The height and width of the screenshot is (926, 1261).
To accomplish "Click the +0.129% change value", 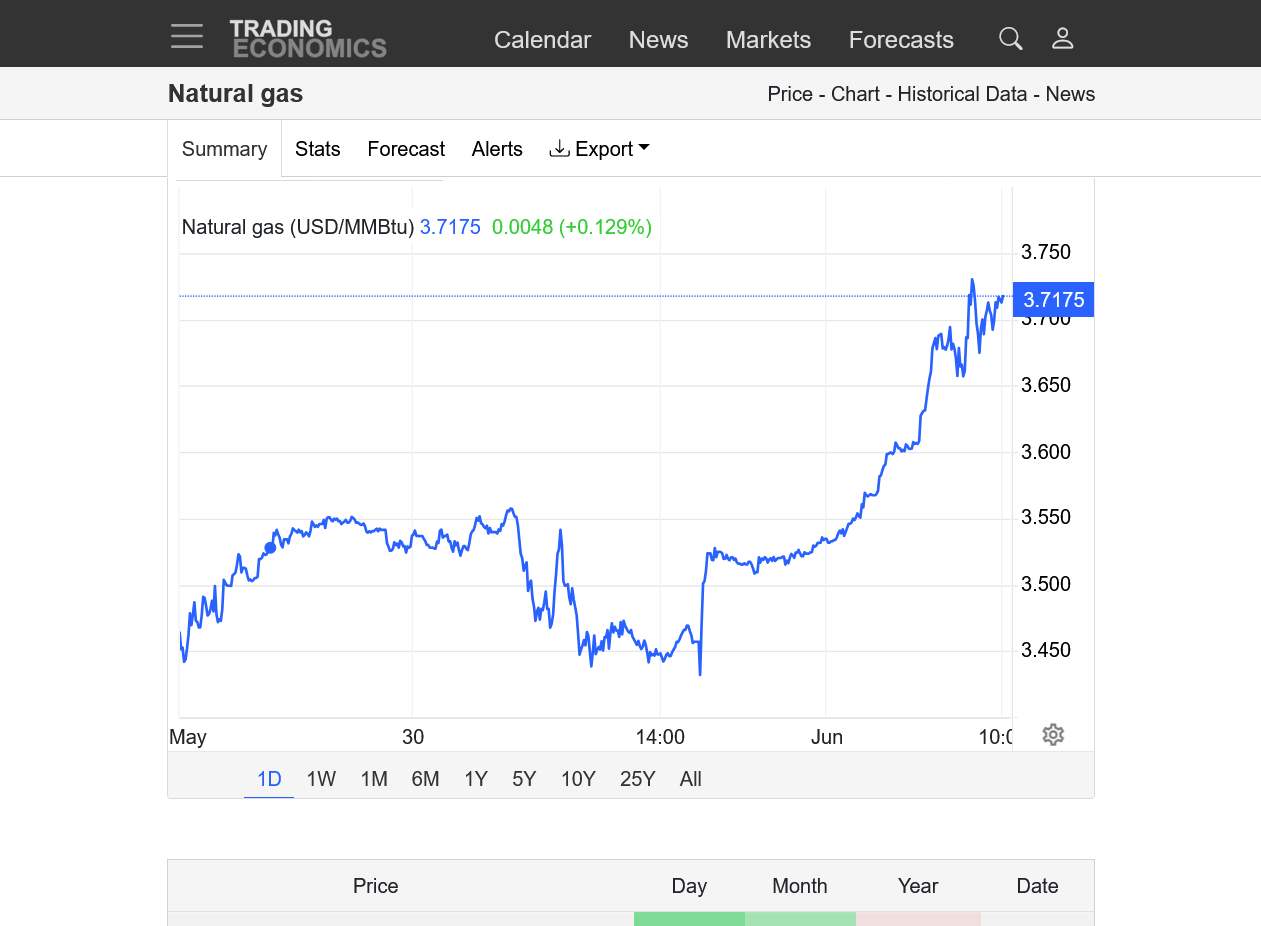I will tap(605, 227).
